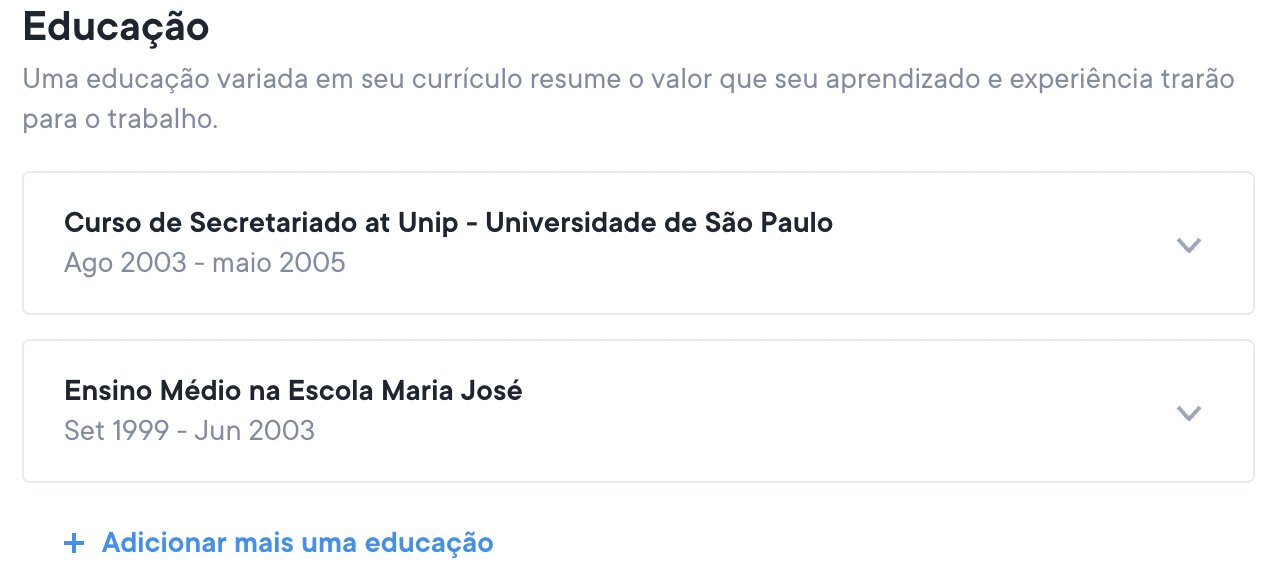Expand the Ensino Médio entry chevron
The width and height of the screenshot is (1268, 572).
click(1188, 412)
